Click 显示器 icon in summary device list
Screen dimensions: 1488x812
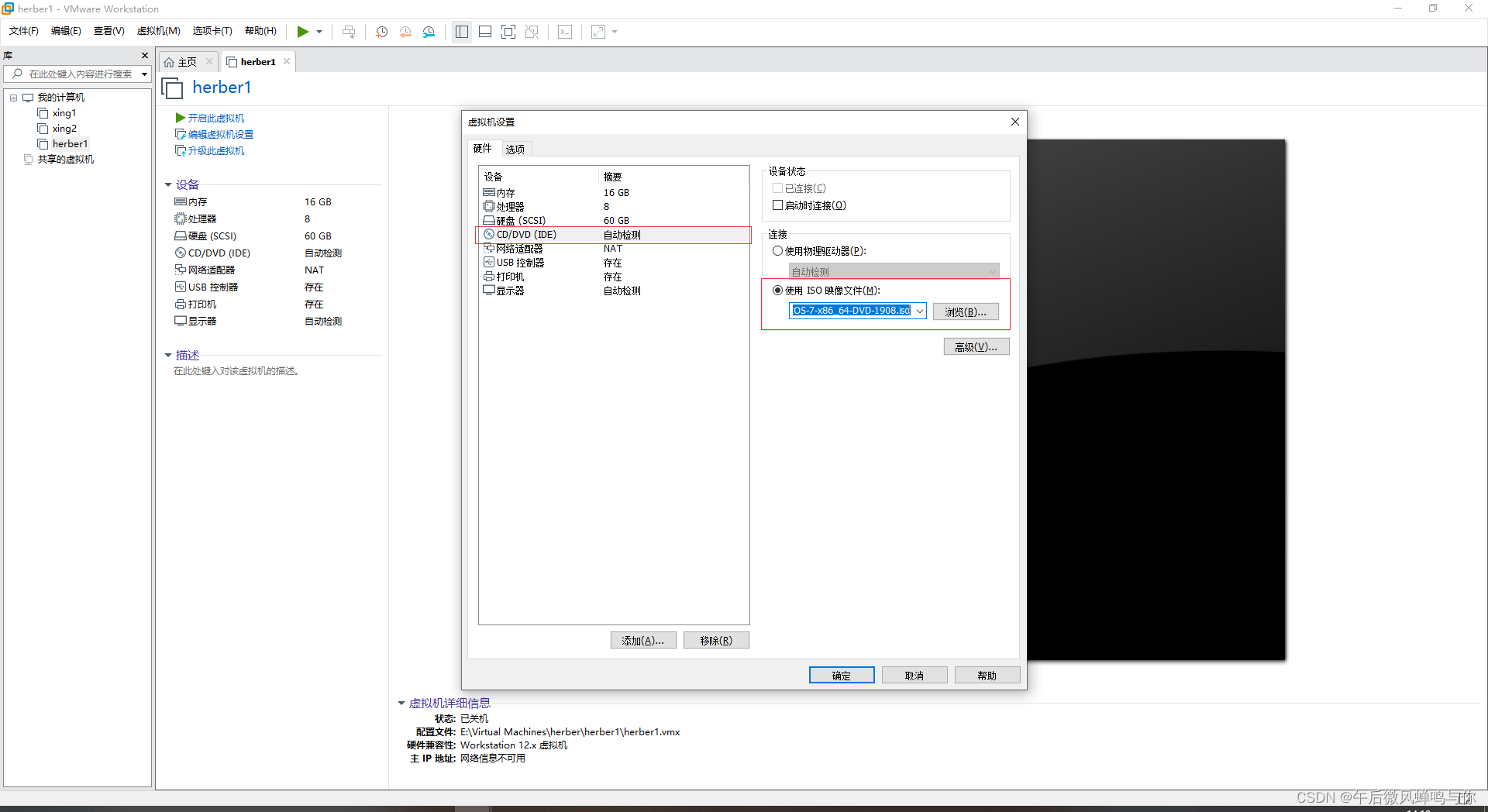pyautogui.click(x=180, y=322)
